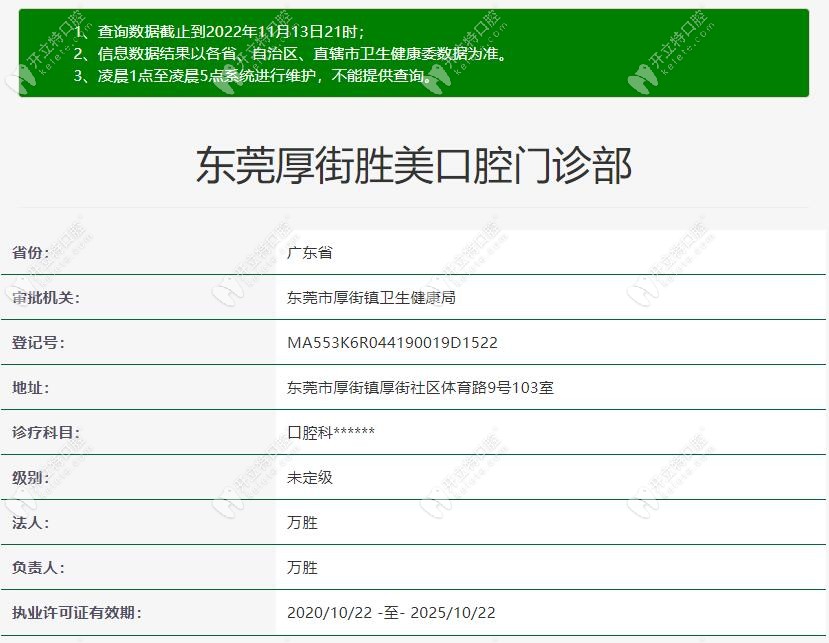Click the 登记号 label
Viewport: 829px width, 643px height.
coord(39,342)
